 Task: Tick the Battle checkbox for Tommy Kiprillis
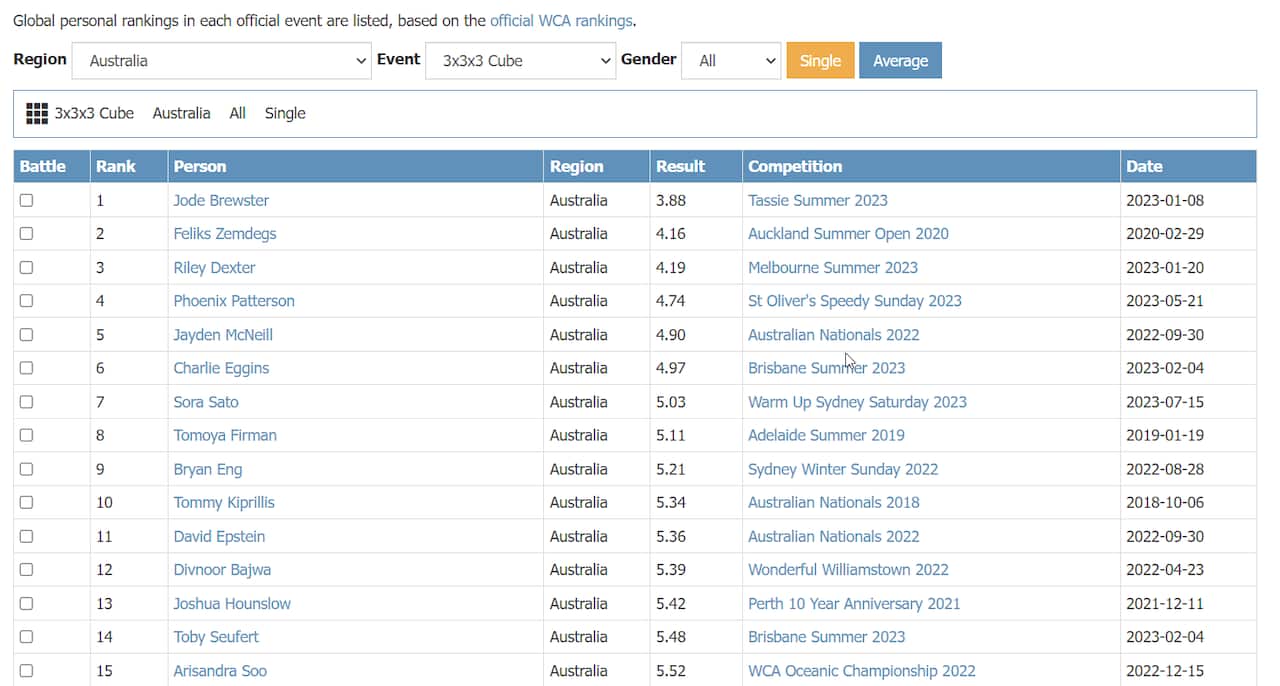(x=26, y=502)
